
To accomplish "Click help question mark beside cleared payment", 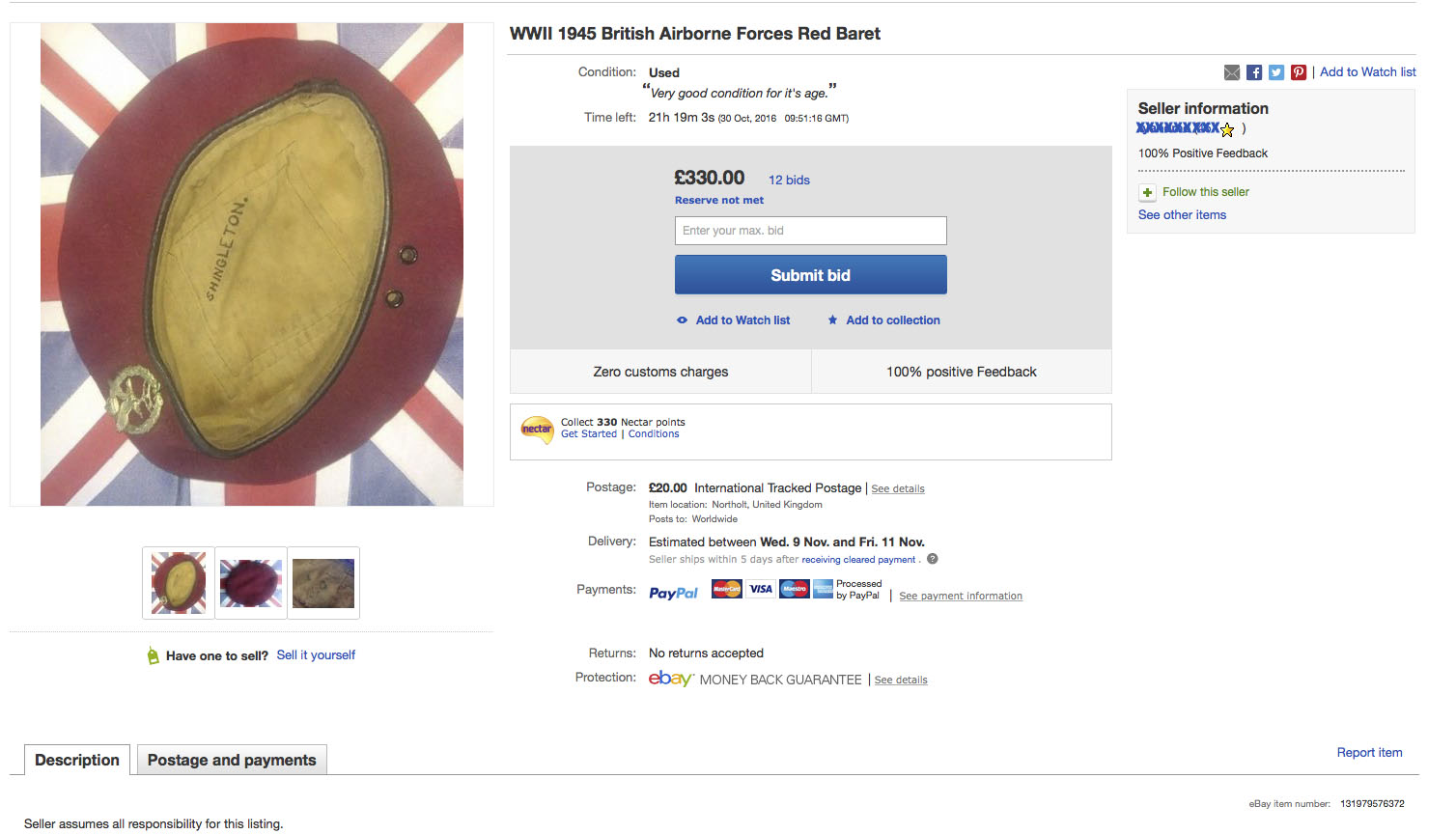I will tap(933, 559).
